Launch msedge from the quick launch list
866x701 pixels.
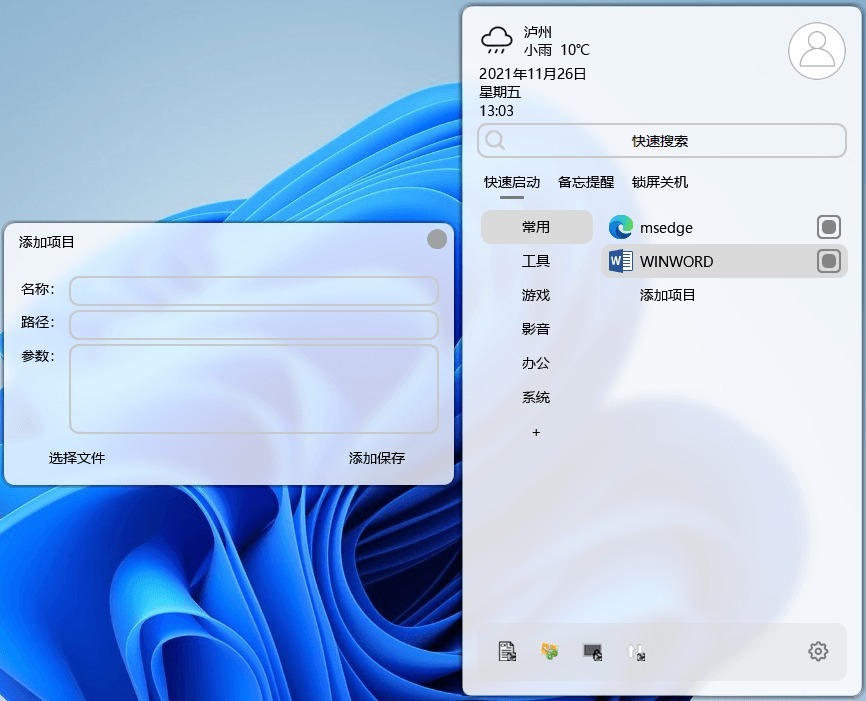click(x=666, y=228)
